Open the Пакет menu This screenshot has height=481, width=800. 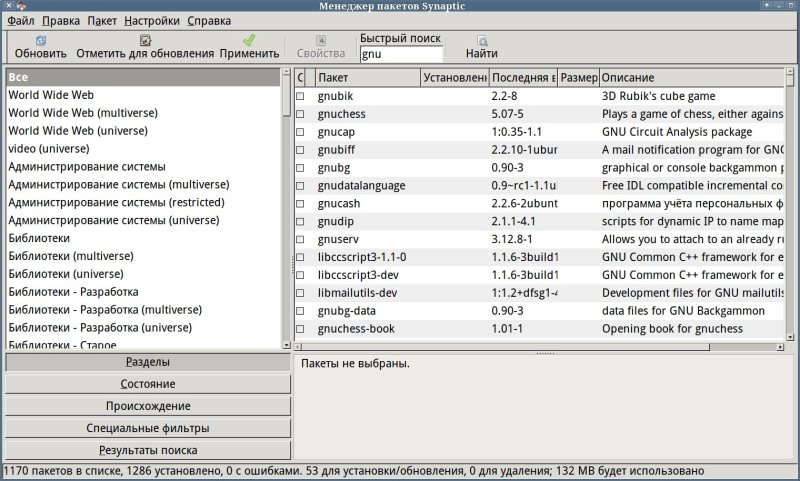tap(102, 21)
